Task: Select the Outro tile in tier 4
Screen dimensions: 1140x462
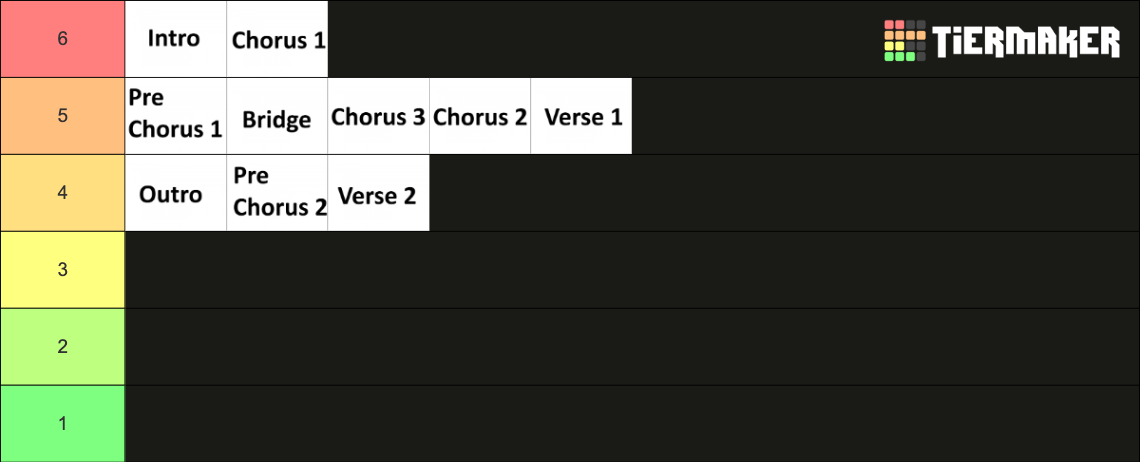Action: tap(176, 193)
